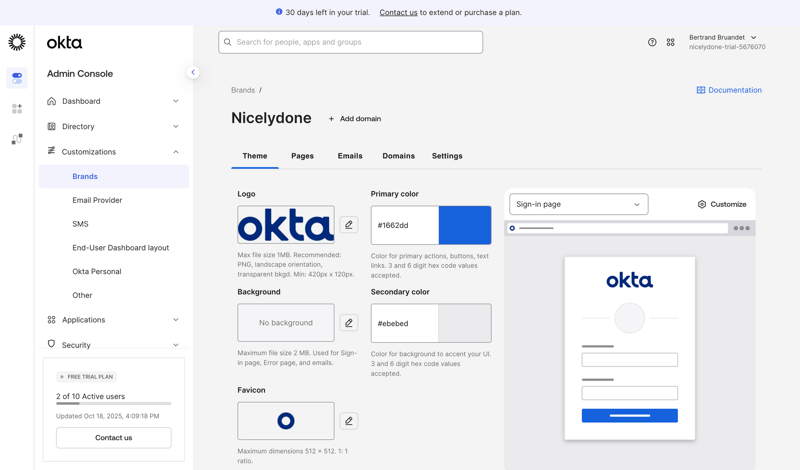Open the apps-plus icon in left rail
The image size is (800, 470).
(x=17, y=109)
